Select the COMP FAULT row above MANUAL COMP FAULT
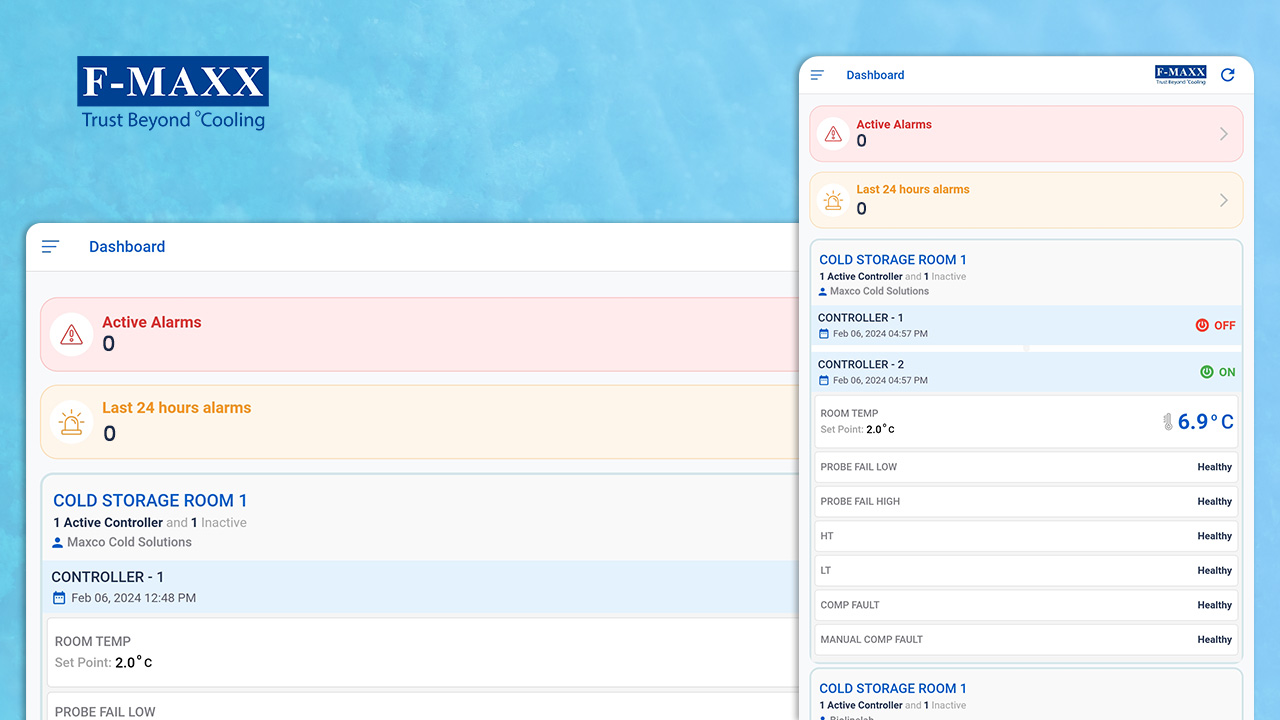The image size is (1280, 720). coord(1026,605)
